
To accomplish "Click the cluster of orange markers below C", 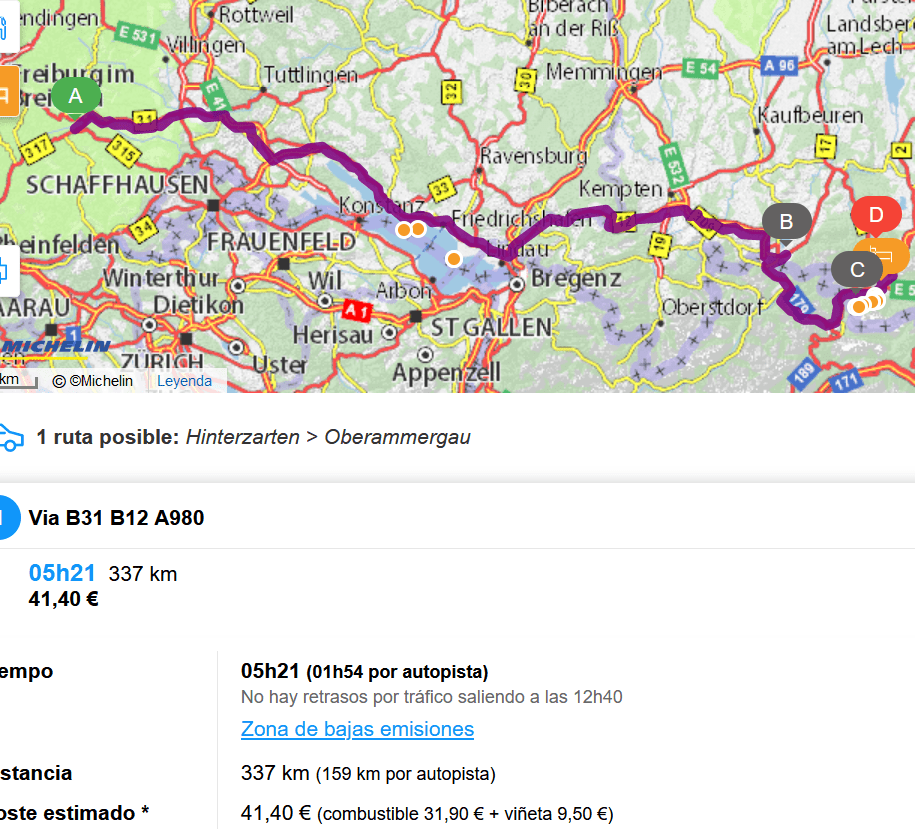I will click(867, 303).
